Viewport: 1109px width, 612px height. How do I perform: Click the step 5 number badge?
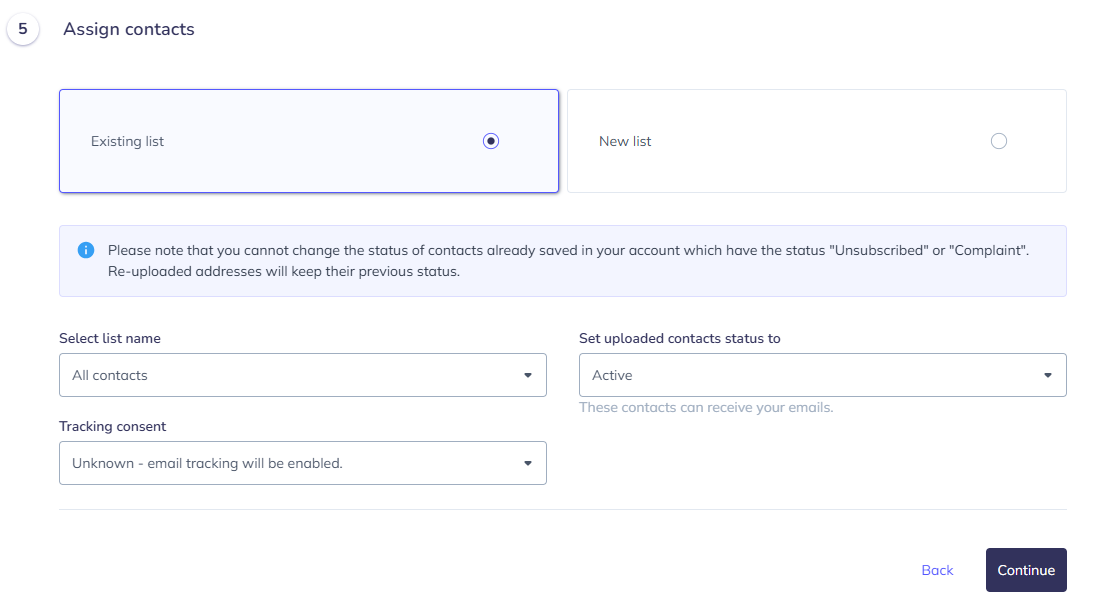point(23,29)
